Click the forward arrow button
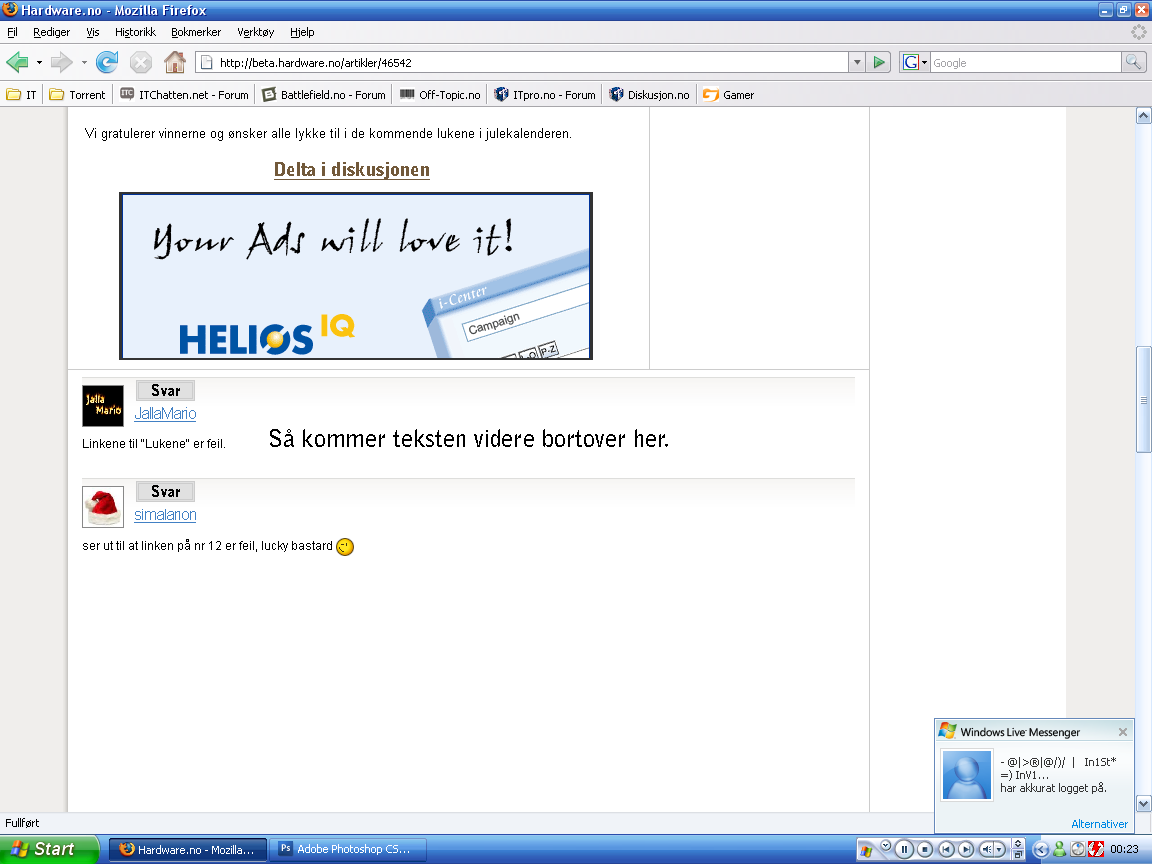This screenshot has width=1152, height=864. 62,62
